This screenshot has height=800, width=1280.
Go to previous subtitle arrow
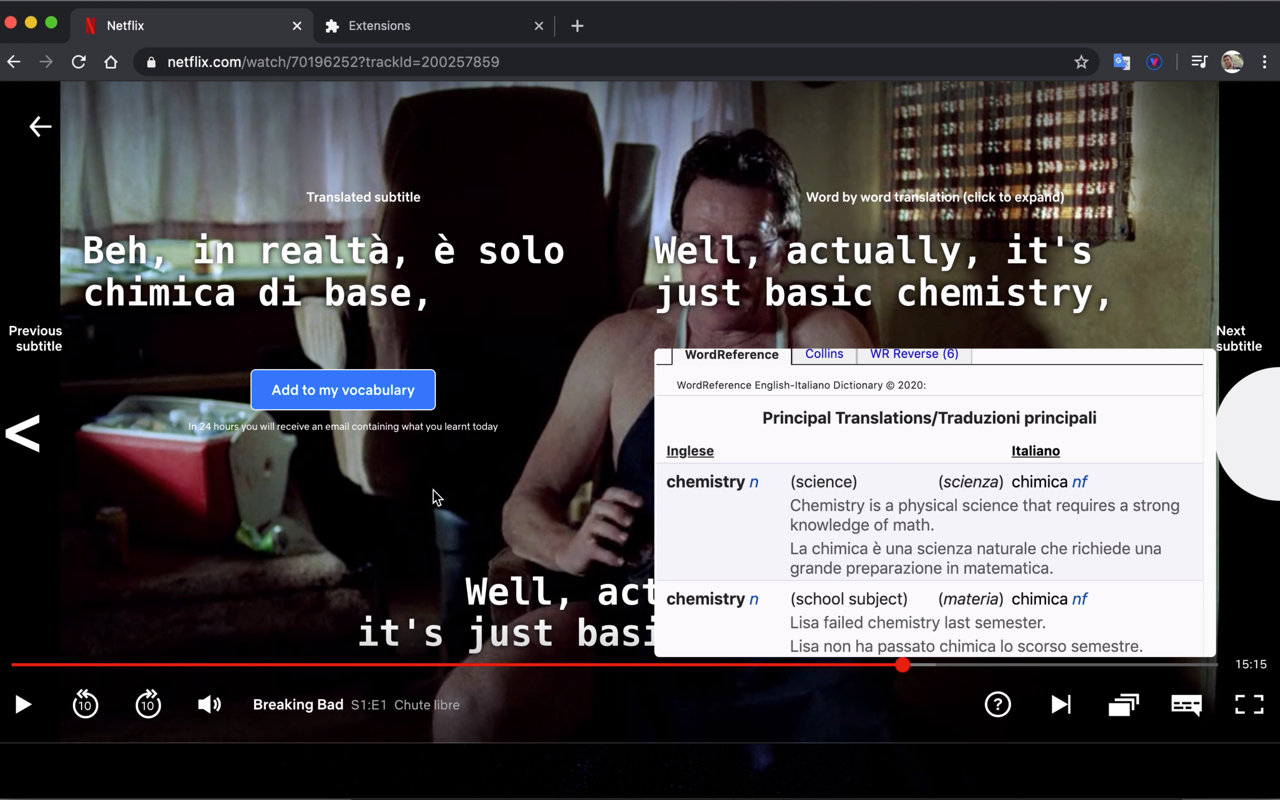(x=23, y=434)
